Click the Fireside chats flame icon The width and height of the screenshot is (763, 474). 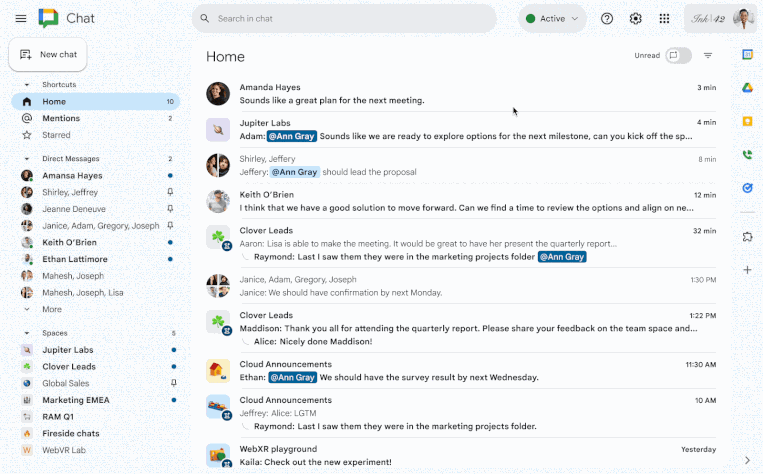tap(27, 434)
